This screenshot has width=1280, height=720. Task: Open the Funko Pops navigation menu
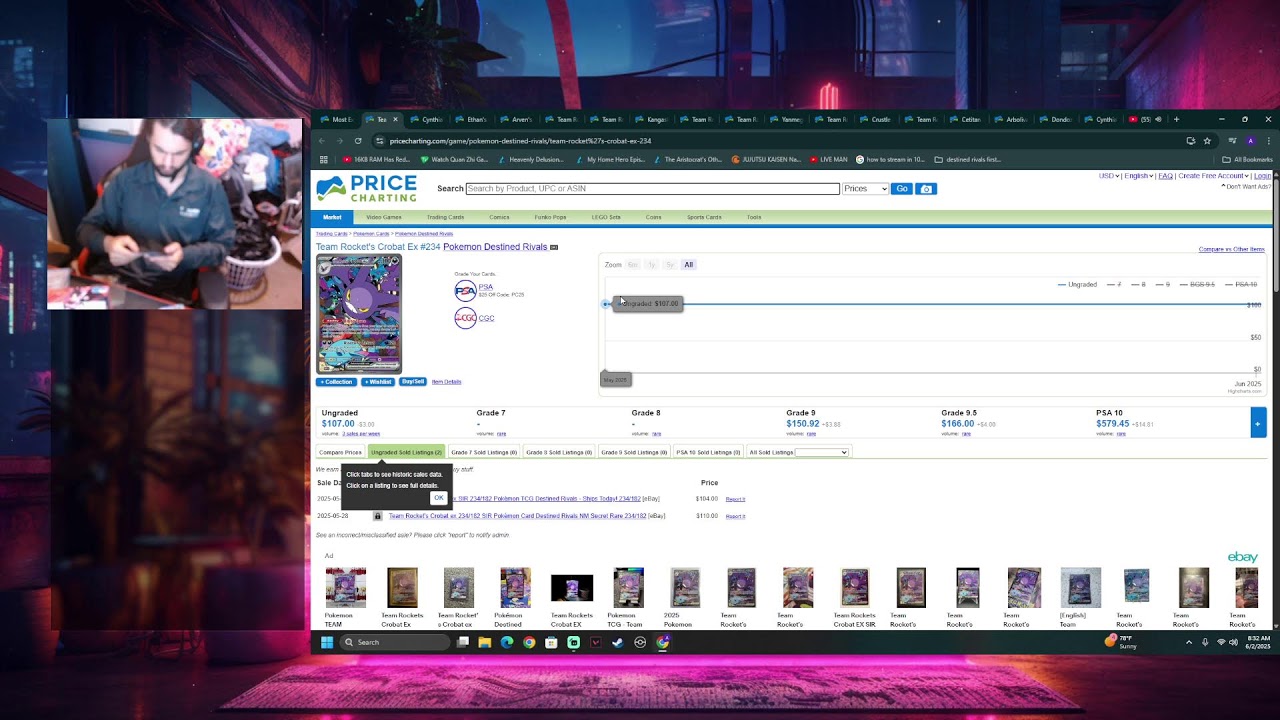tap(550, 217)
